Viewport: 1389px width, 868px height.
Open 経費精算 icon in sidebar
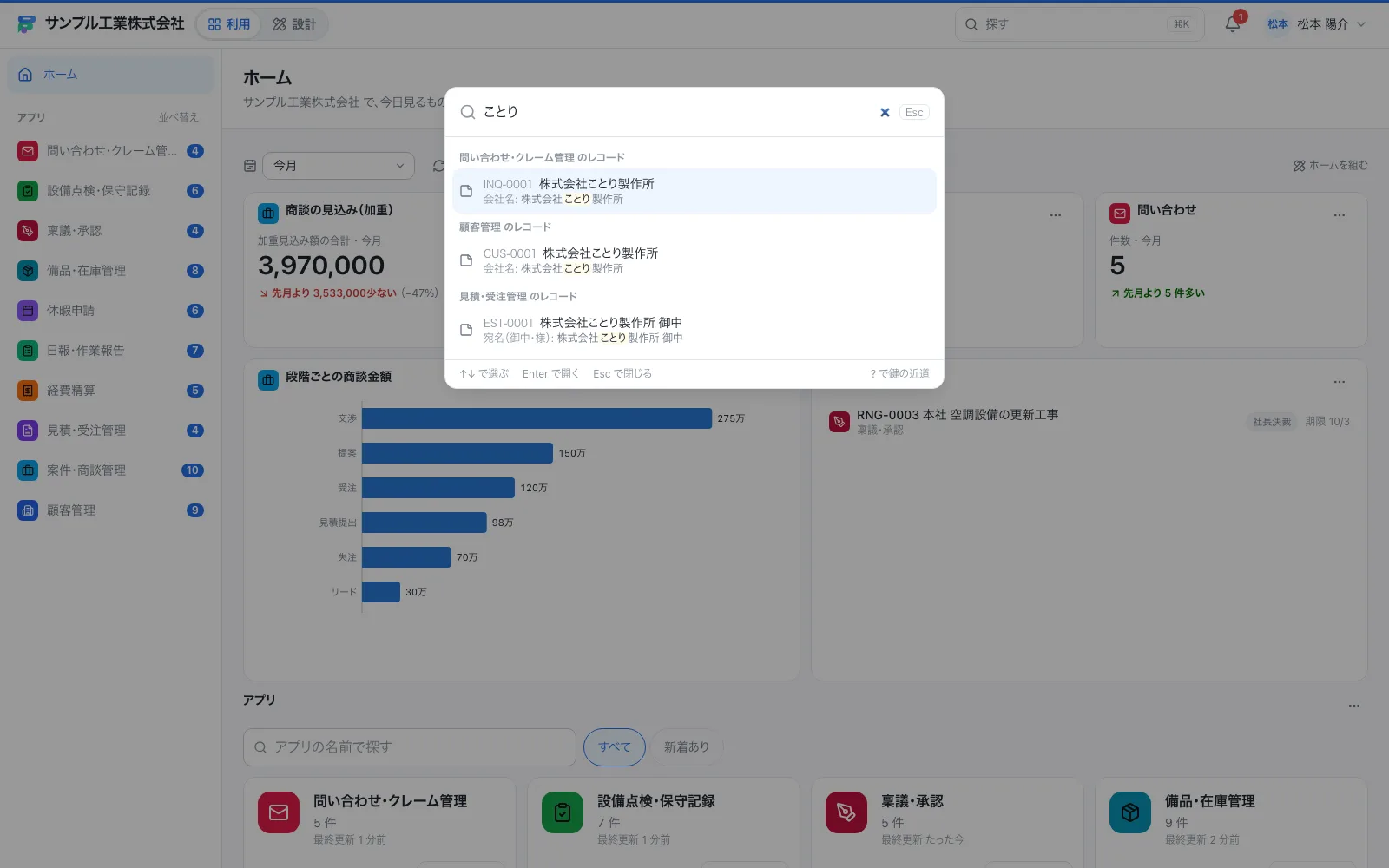click(x=28, y=391)
